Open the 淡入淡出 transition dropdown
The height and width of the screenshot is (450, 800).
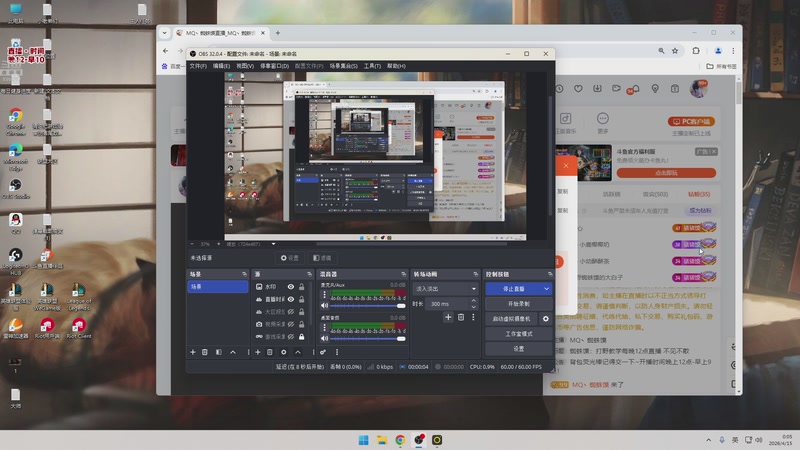445,289
